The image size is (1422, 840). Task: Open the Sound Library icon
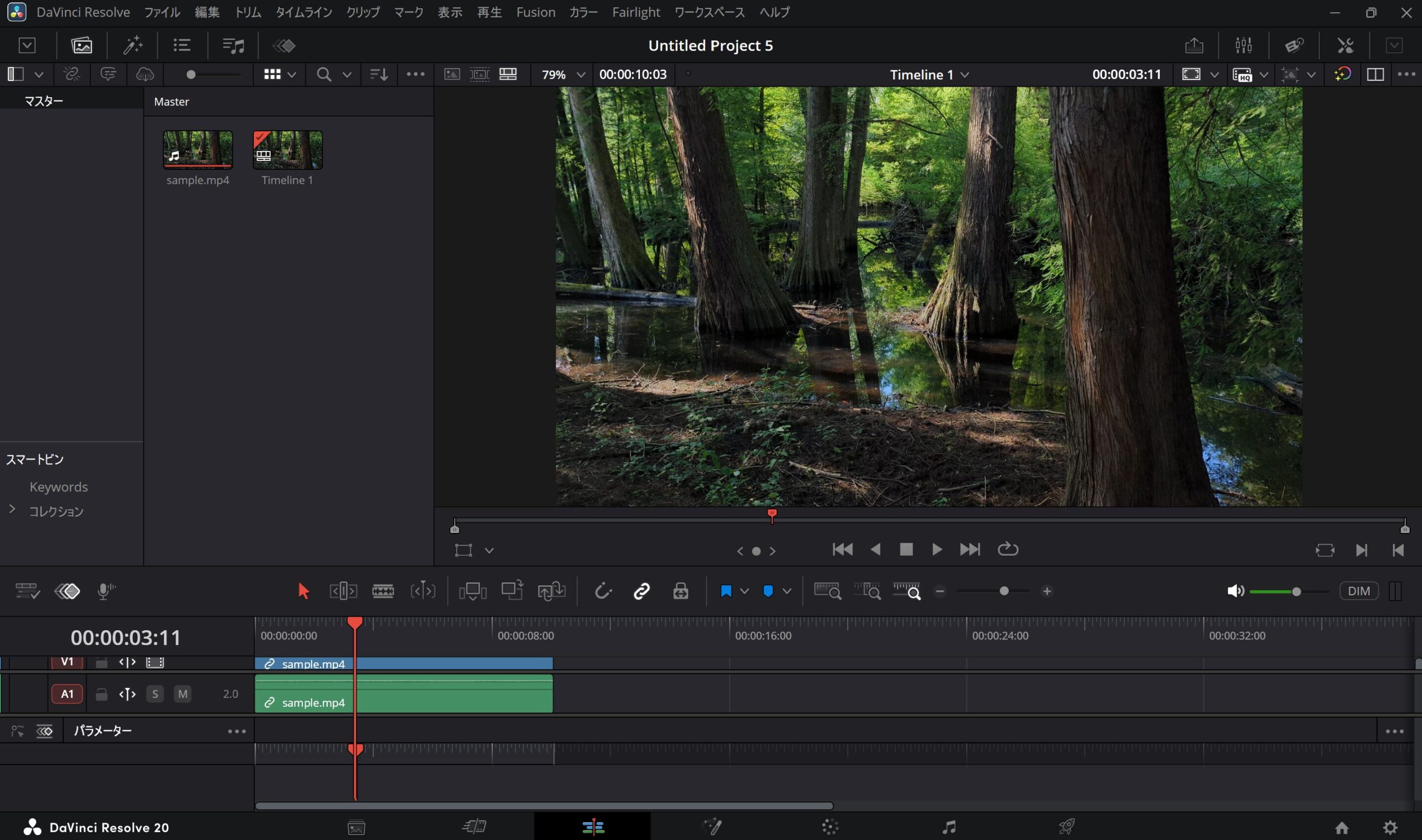click(233, 46)
